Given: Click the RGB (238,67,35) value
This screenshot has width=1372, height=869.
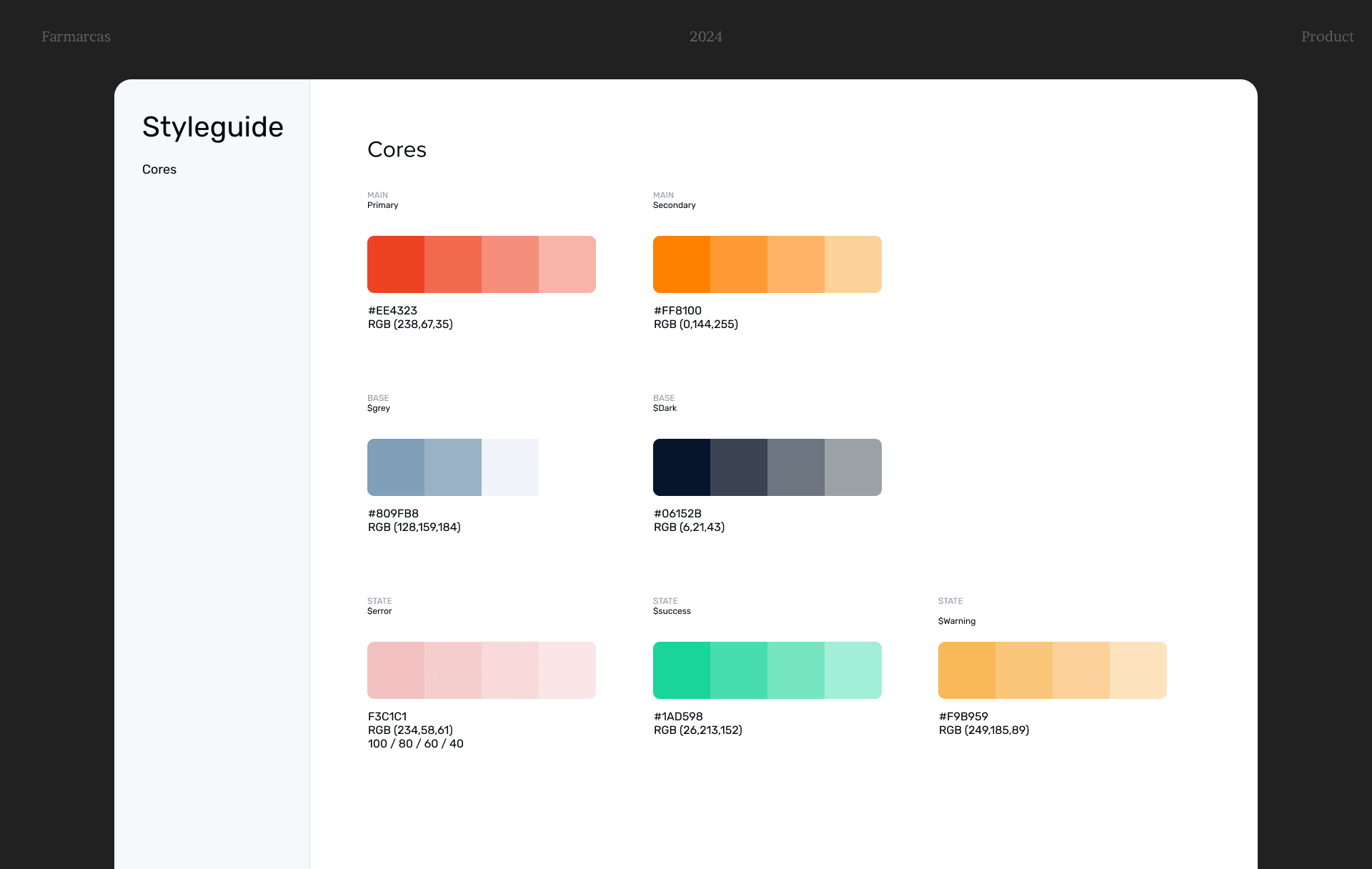Looking at the screenshot, I should tap(410, 324).
